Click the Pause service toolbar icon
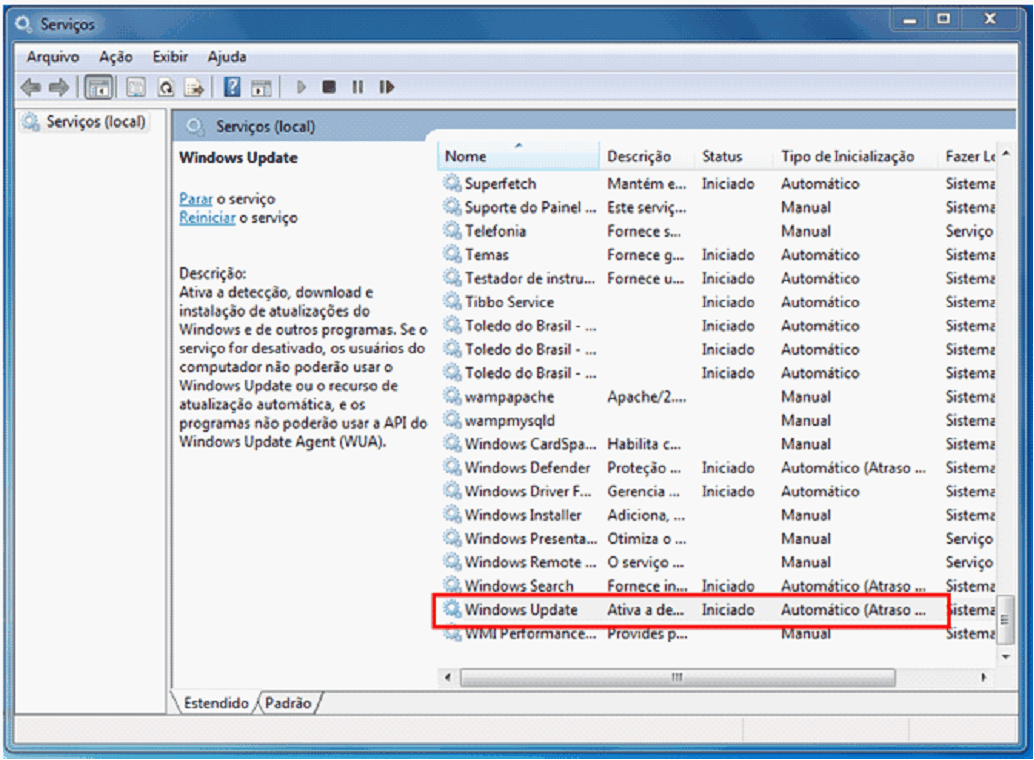Screen dimensions: 1034x760 click(x=357, y=88)
